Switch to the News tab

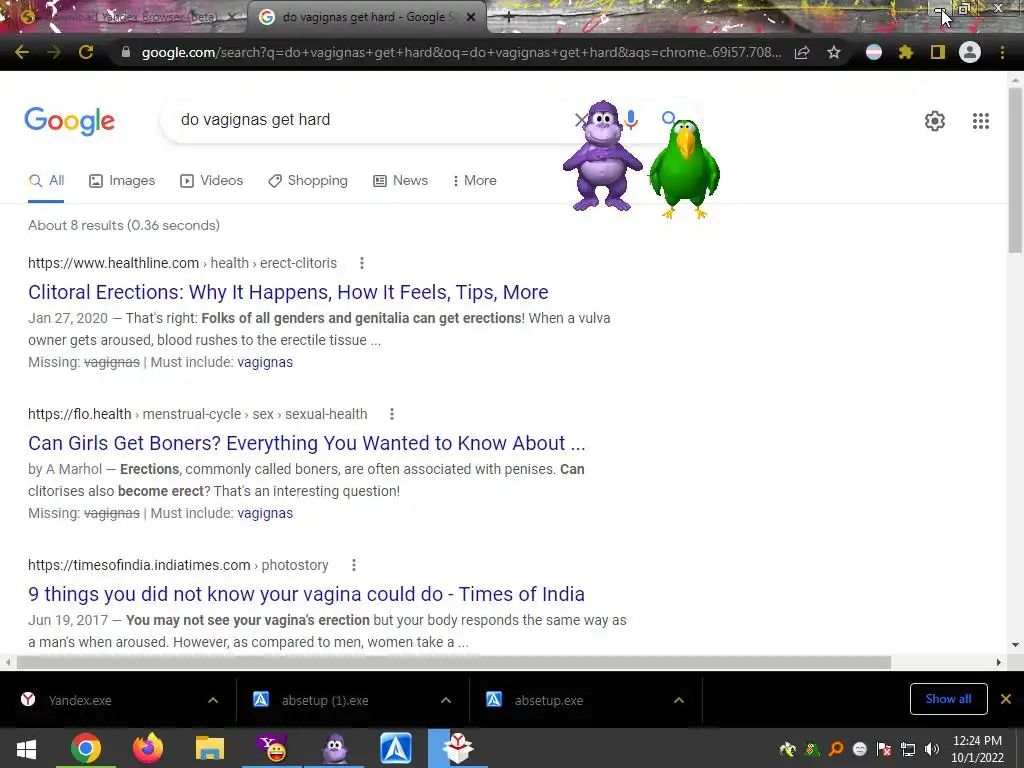point(400,181)
